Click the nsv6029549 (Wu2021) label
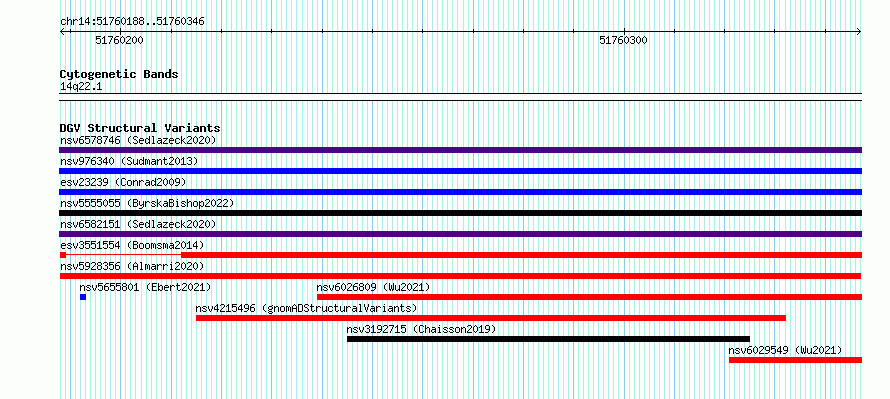890x399 pixels. (x=785, y=350)
